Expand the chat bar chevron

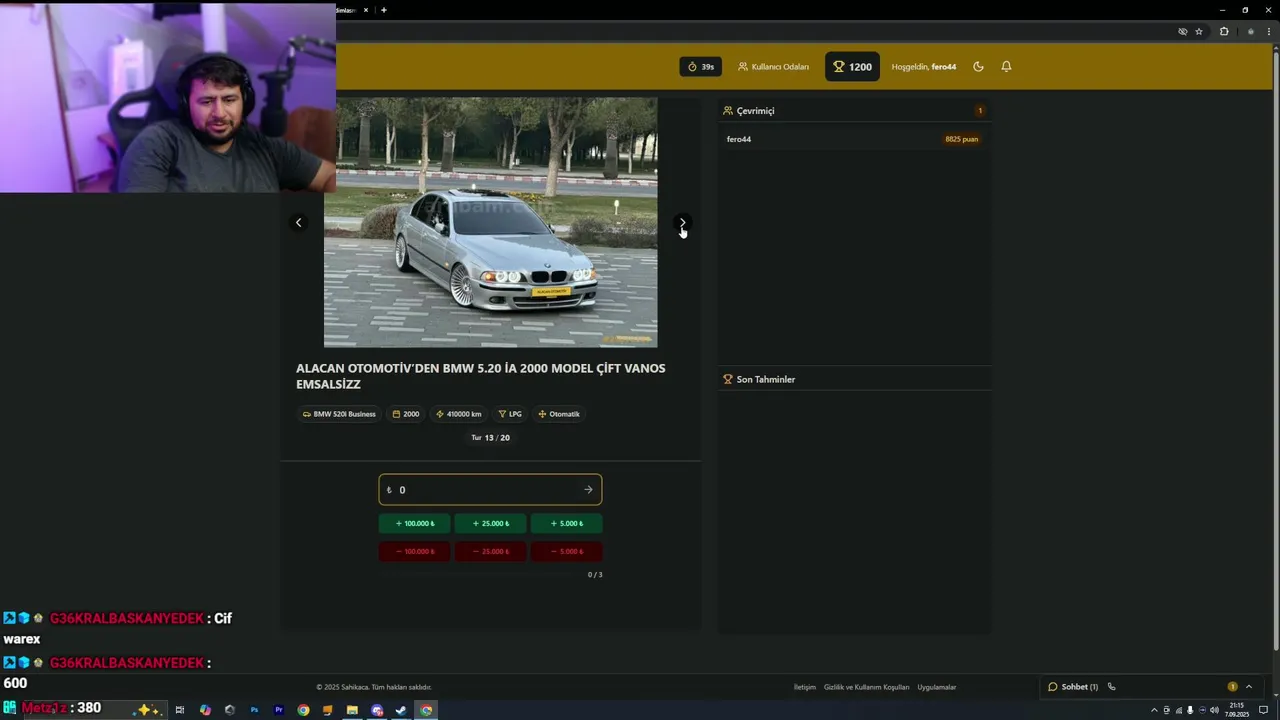click(1248, 686)
